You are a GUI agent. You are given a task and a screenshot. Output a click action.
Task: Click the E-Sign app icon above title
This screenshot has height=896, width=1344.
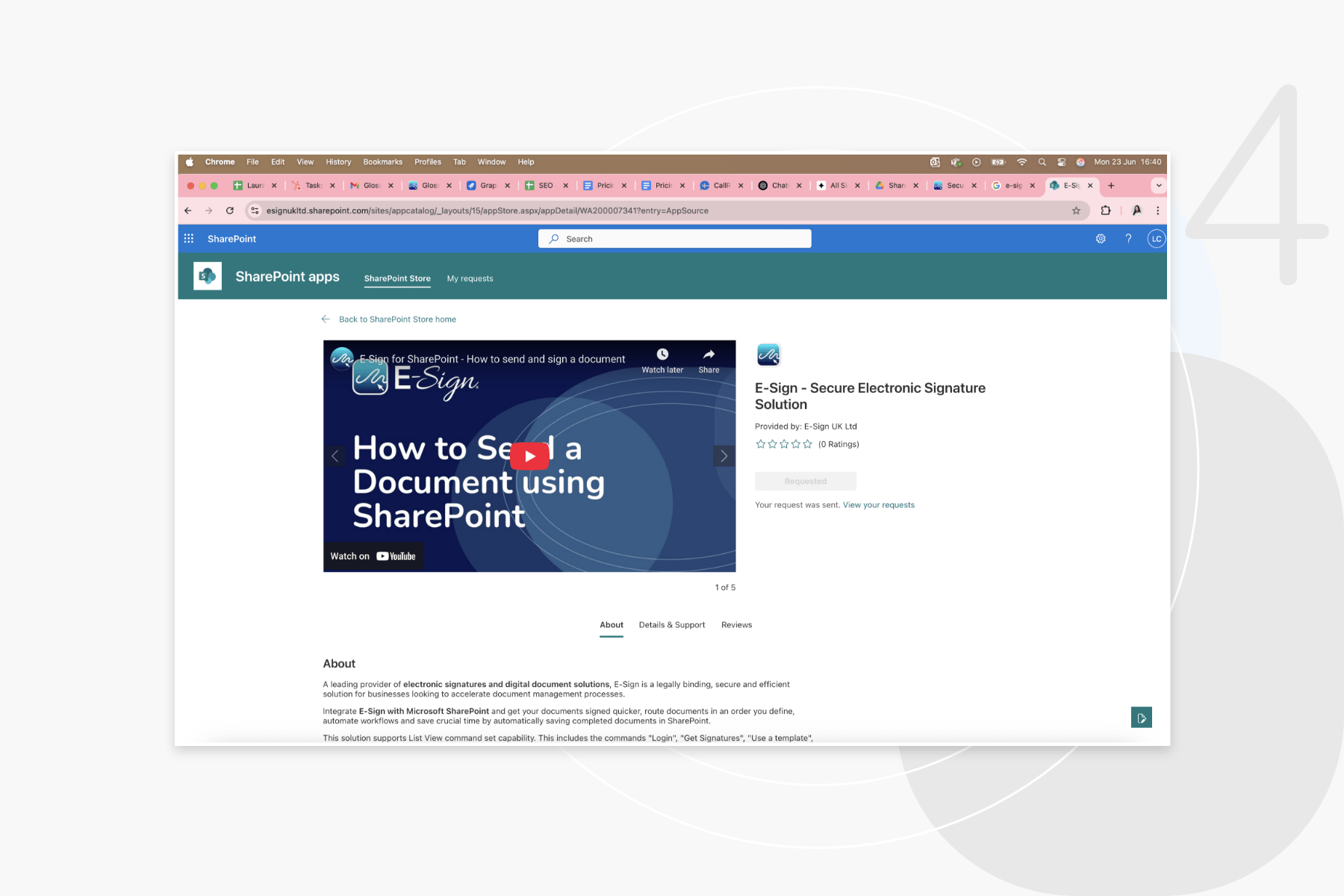768,355
